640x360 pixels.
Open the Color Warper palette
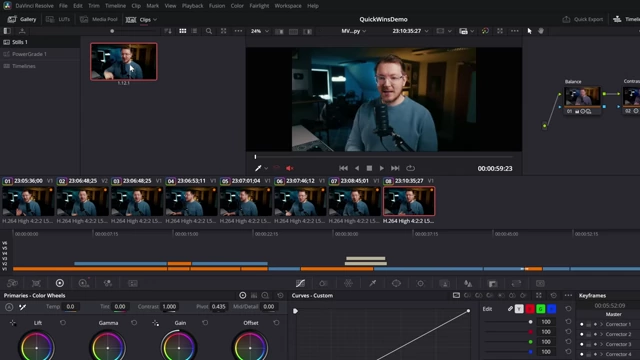coord(348,283)
